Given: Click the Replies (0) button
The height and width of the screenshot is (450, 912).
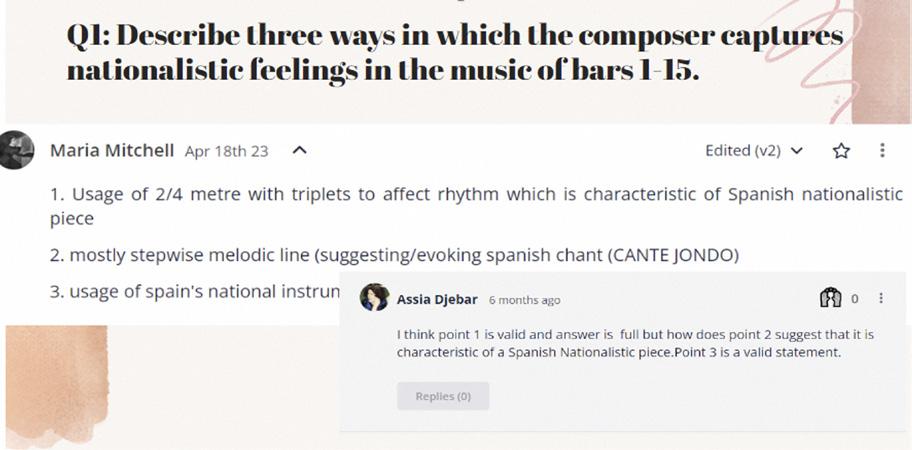Looking at the screenshot, I should pyautogui.click(x=443, y=396).
